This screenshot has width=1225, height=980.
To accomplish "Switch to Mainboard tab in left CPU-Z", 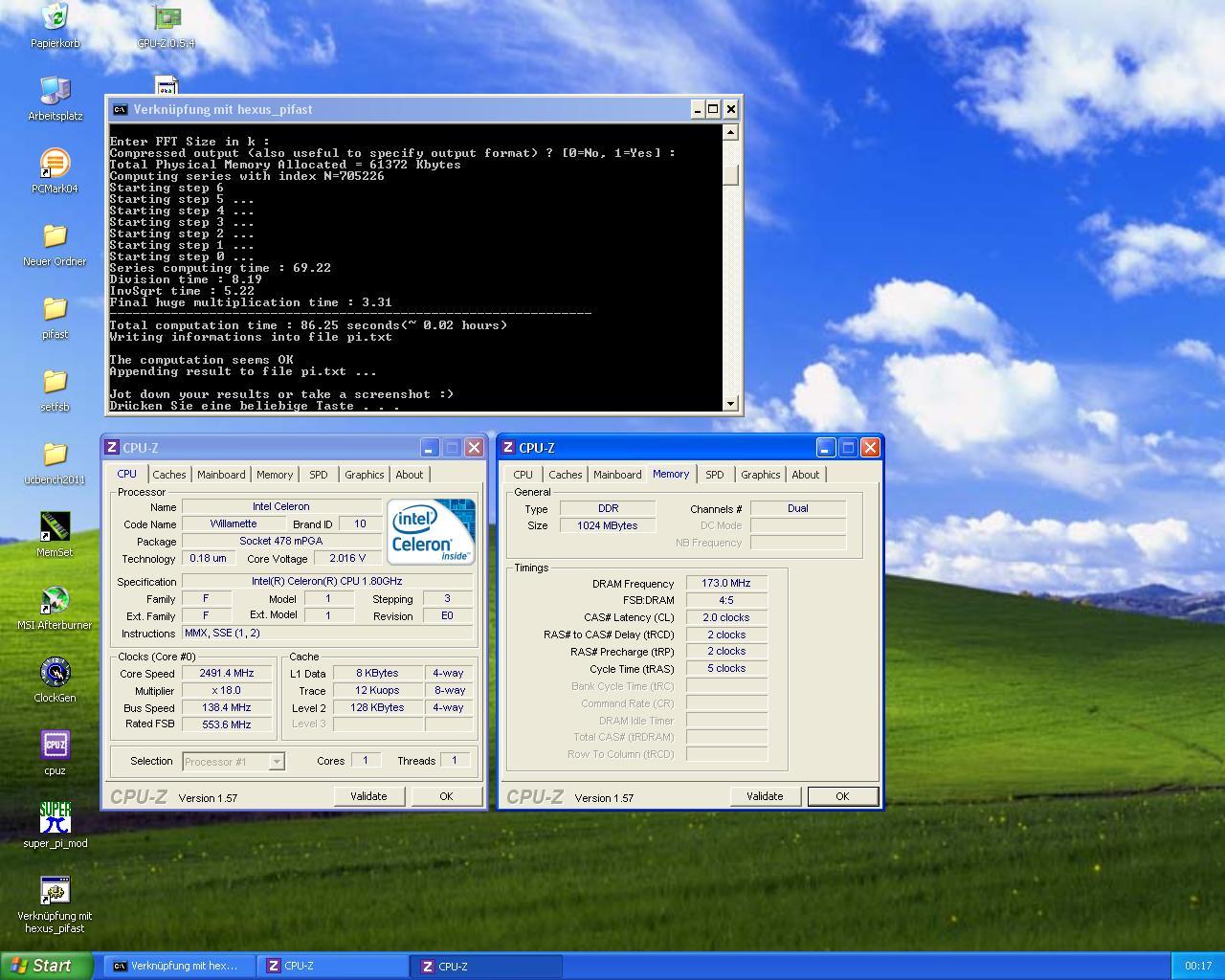I will (221, 475).
